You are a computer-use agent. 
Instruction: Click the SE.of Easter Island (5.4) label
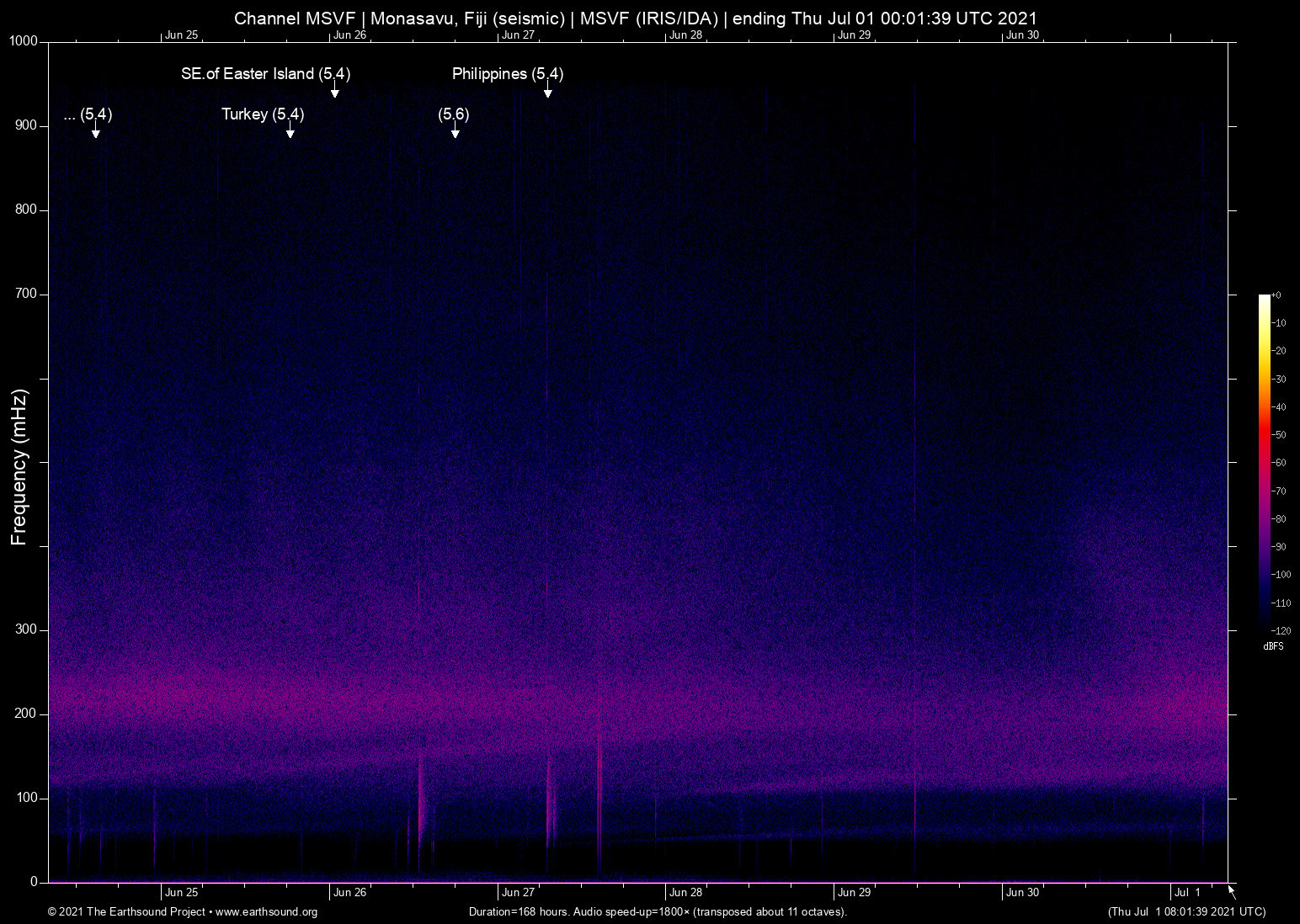click(x=265, y=73)
